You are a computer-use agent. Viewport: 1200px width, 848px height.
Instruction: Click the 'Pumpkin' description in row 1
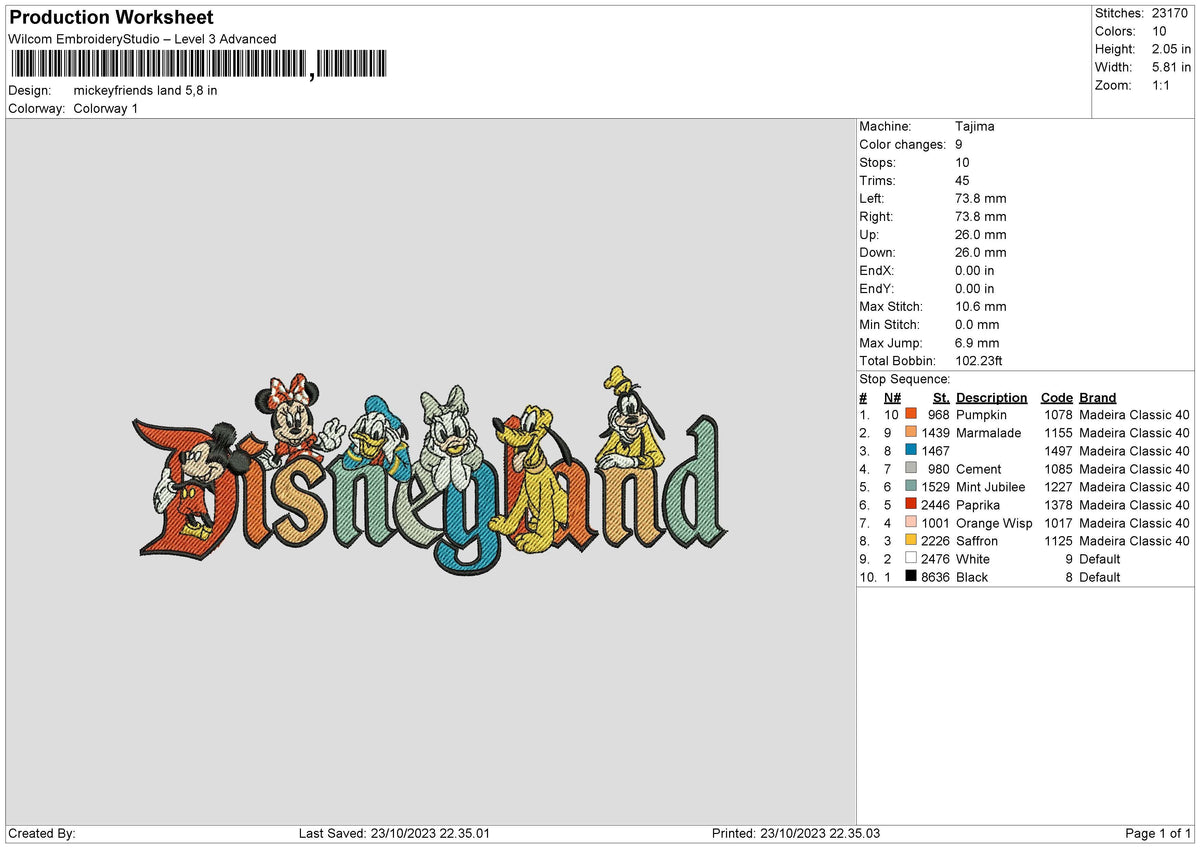point(981,414)
